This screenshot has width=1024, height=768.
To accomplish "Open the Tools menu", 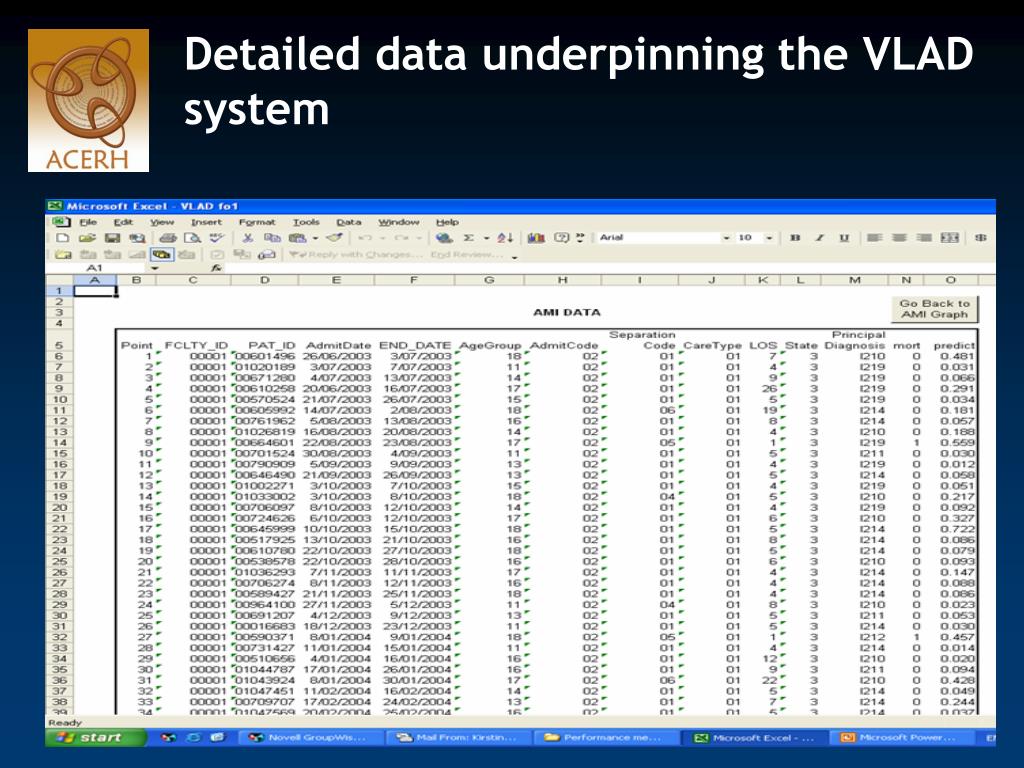I will coord(306,222).
